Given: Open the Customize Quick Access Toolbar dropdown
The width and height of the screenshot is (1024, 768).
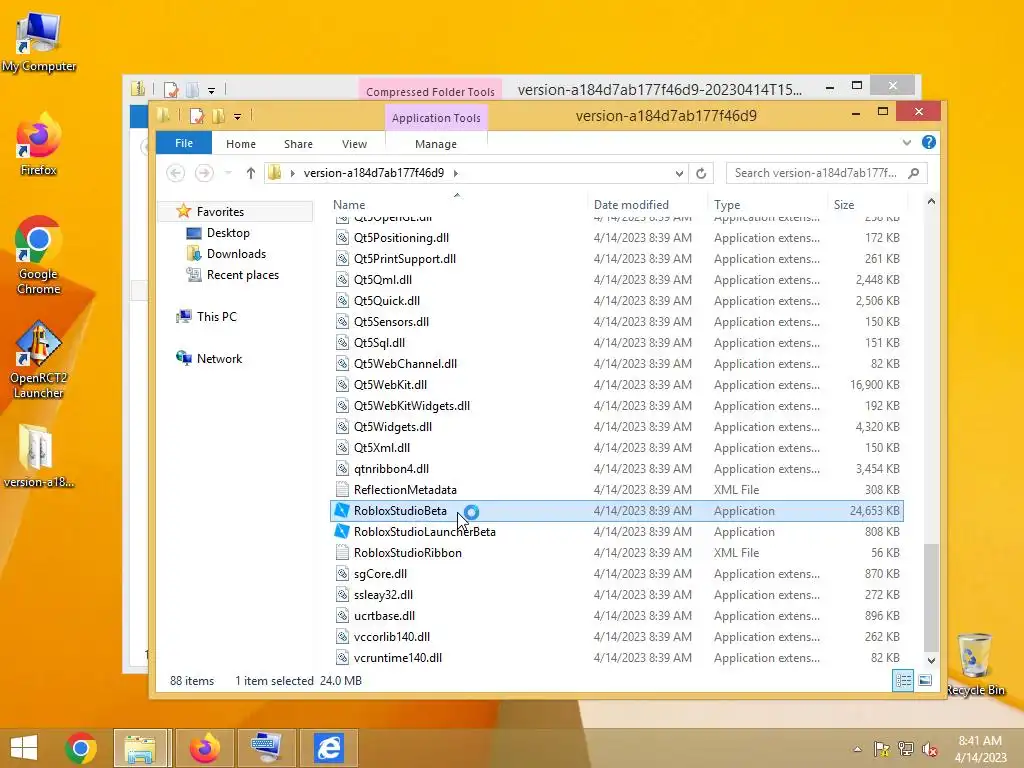Looking at the screenshot, I should [x=237, y=117].
